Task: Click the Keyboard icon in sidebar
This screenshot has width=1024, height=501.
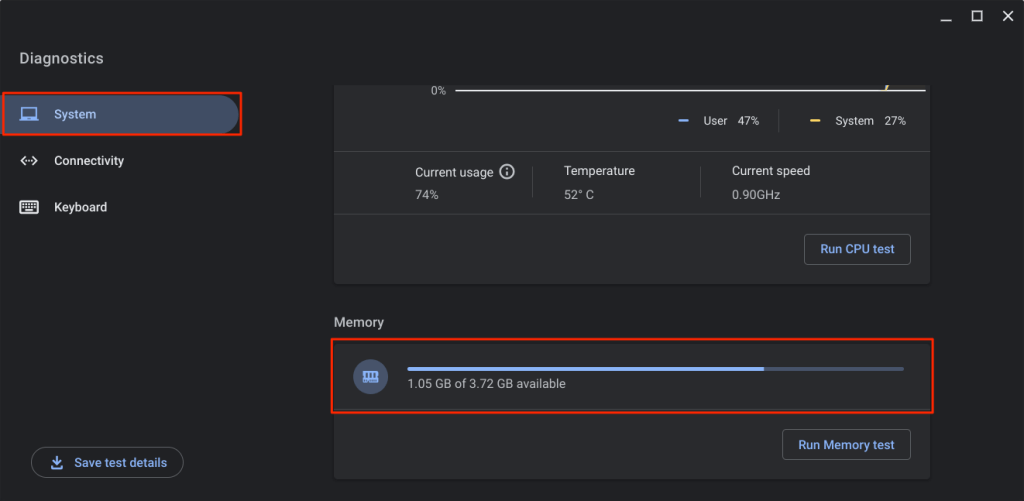Action: point(29,207)
